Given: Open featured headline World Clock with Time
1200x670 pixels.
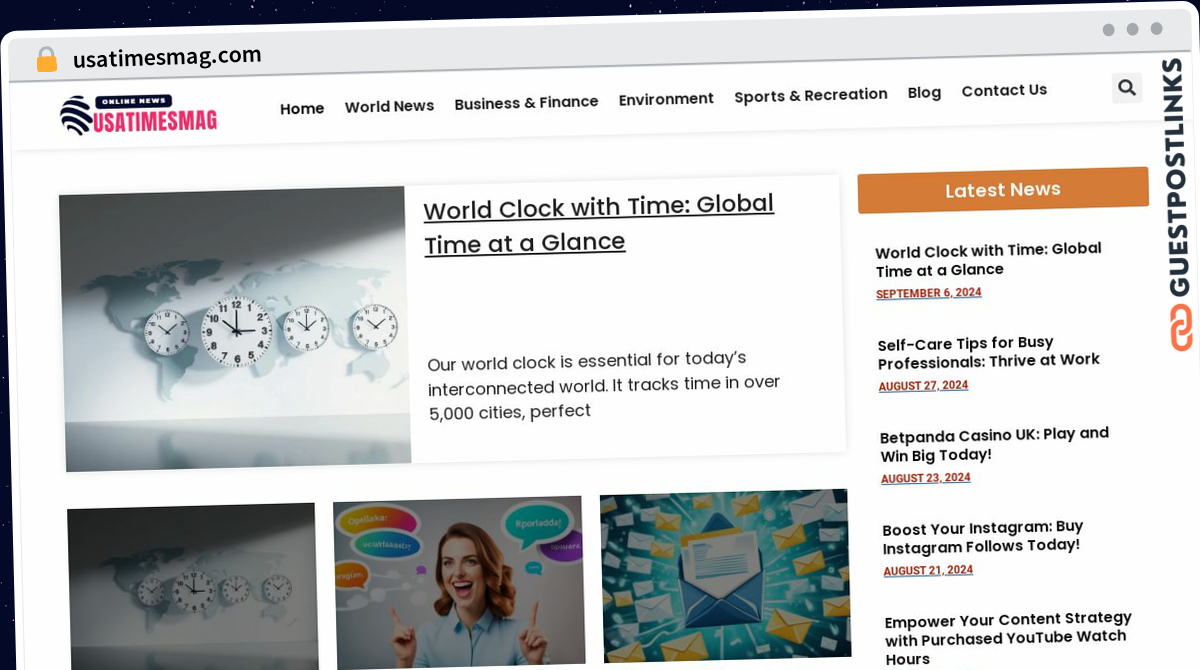Looking at the screenshot, I should [599, 224].
